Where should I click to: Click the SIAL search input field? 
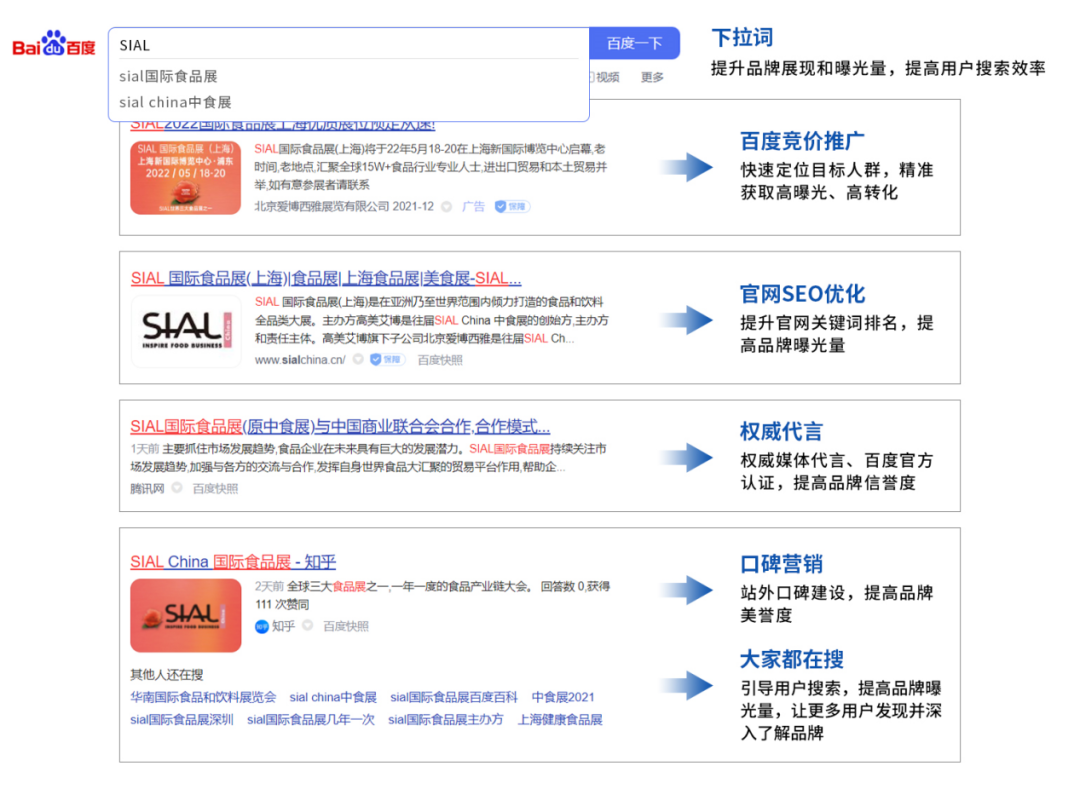[349, 45]
